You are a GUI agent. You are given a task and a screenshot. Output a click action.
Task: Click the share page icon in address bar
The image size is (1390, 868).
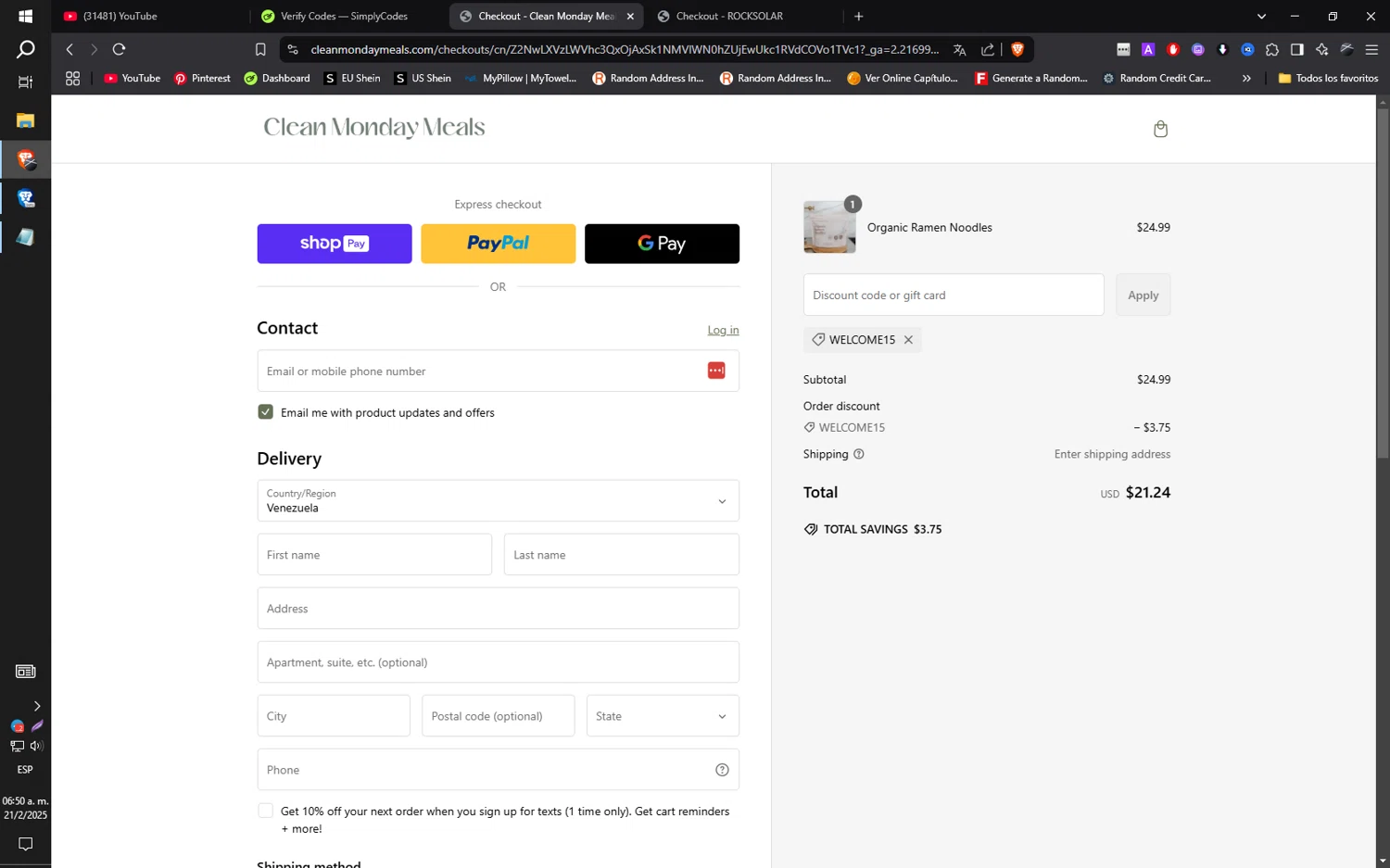coord(988,50)
